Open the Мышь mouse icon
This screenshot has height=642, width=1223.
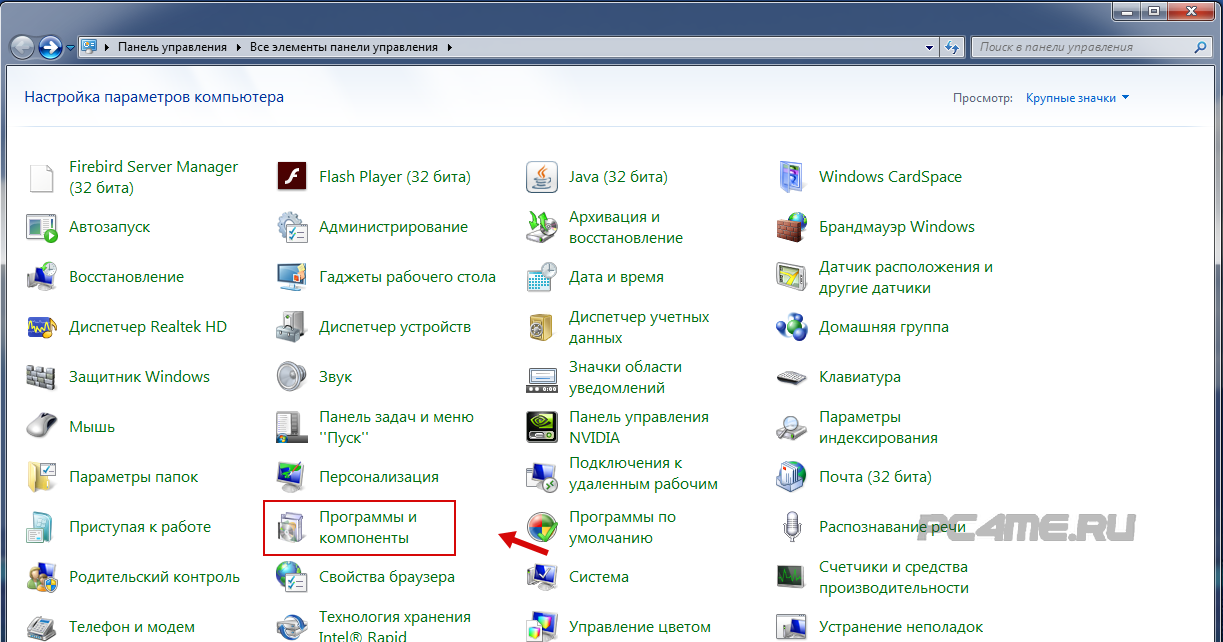(41, 427)
